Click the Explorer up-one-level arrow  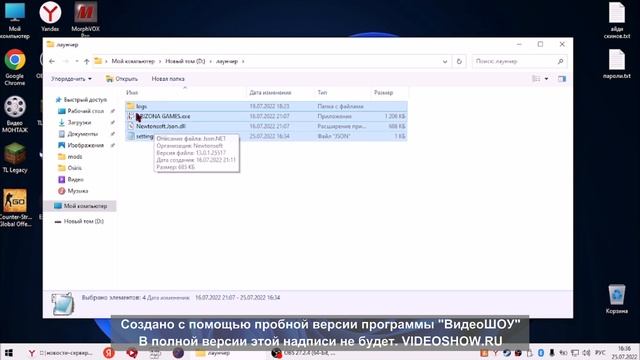pos(87,61)
